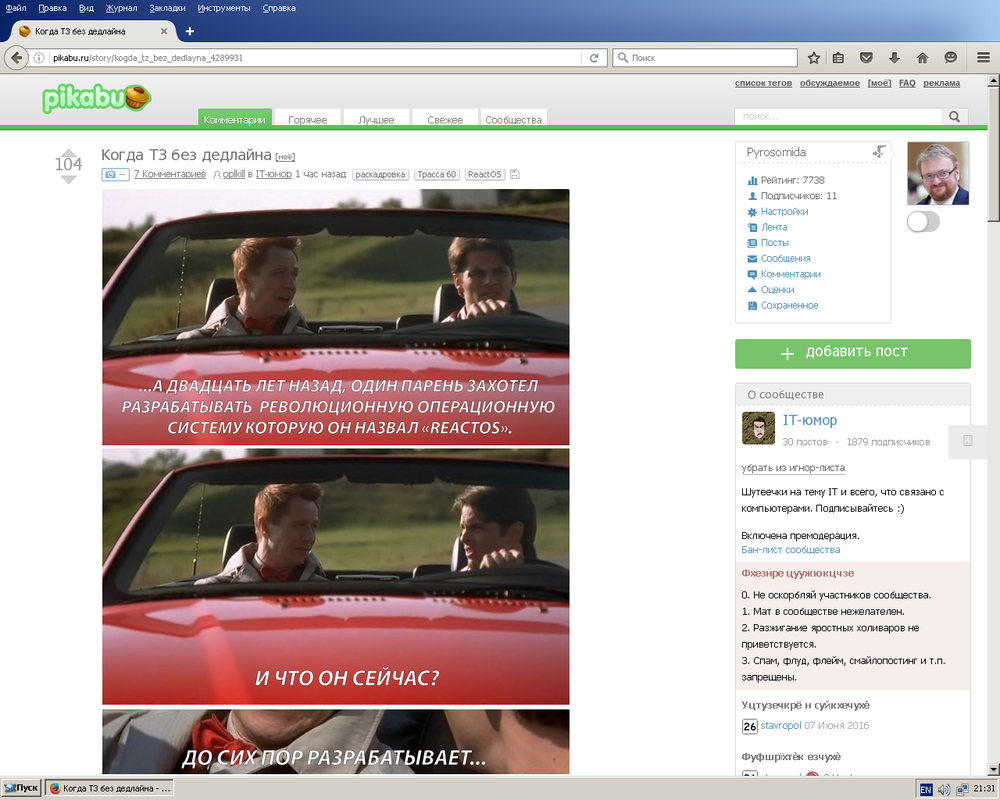Click the Трасса 60 tag
Image resolution: width=1000 pixels, height=800 pixels.
point(437,174)
